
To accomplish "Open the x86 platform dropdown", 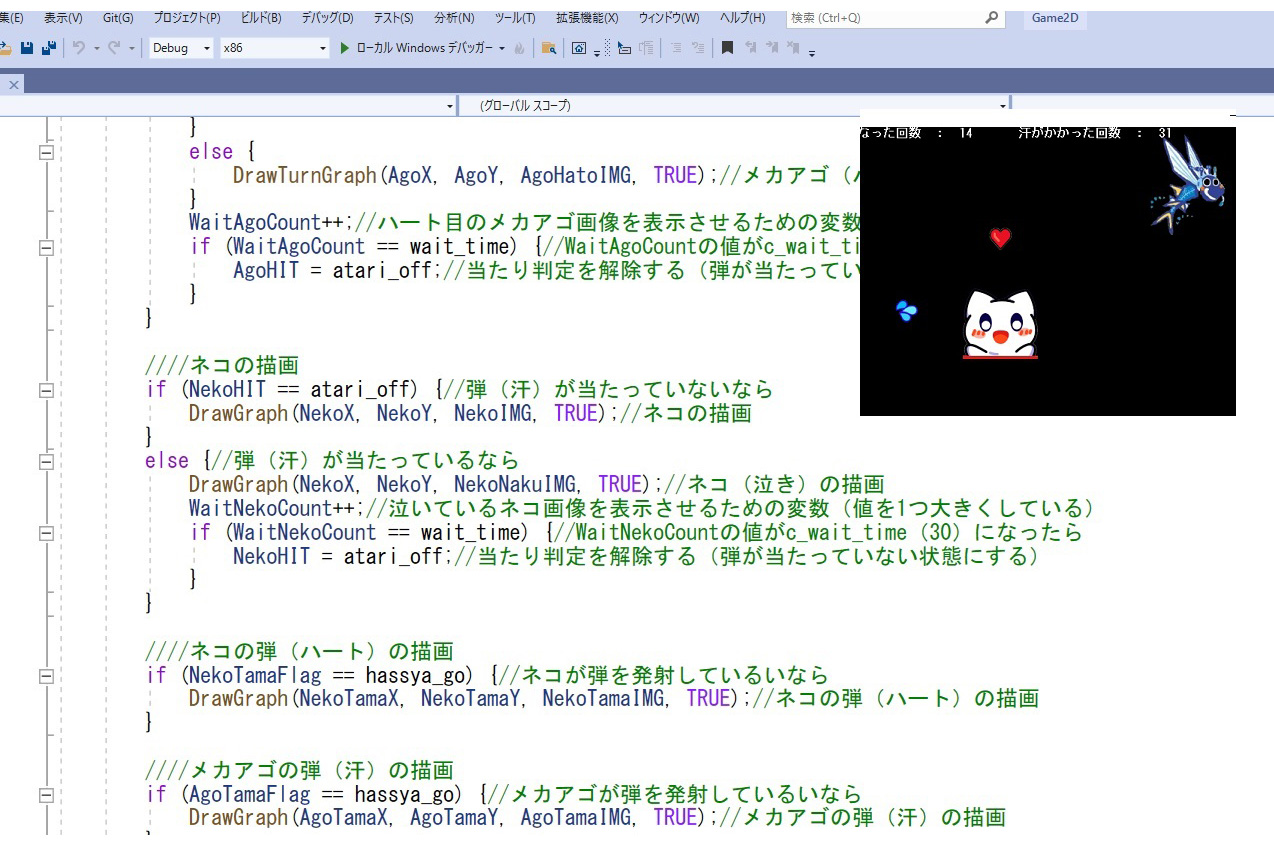I will (275, 48).
